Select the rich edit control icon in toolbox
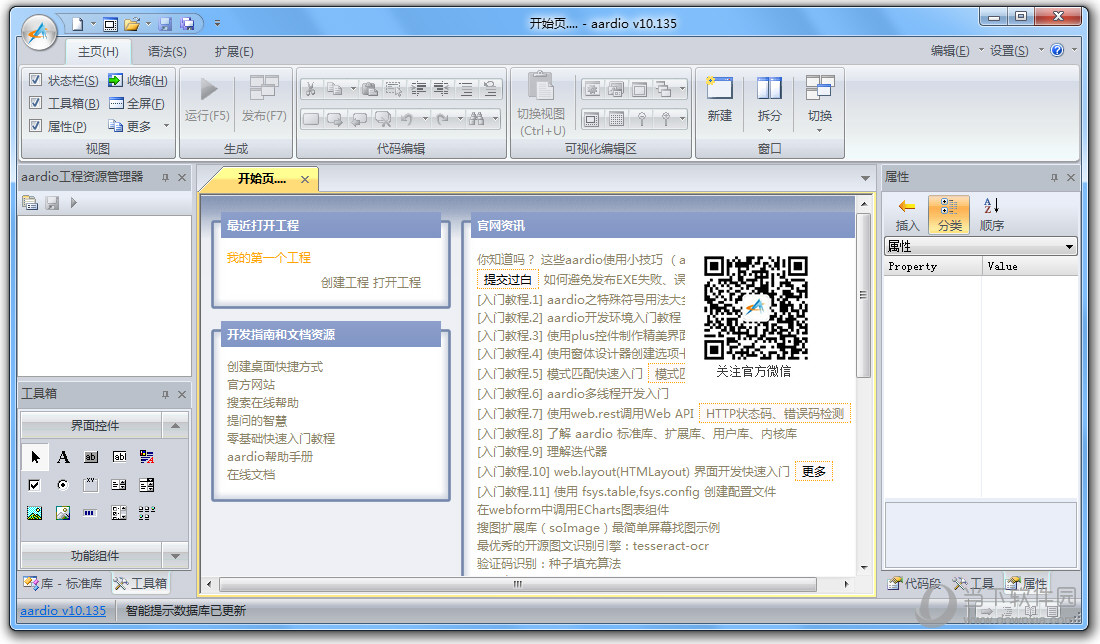Screen dimensions: 1100x644 147,457
